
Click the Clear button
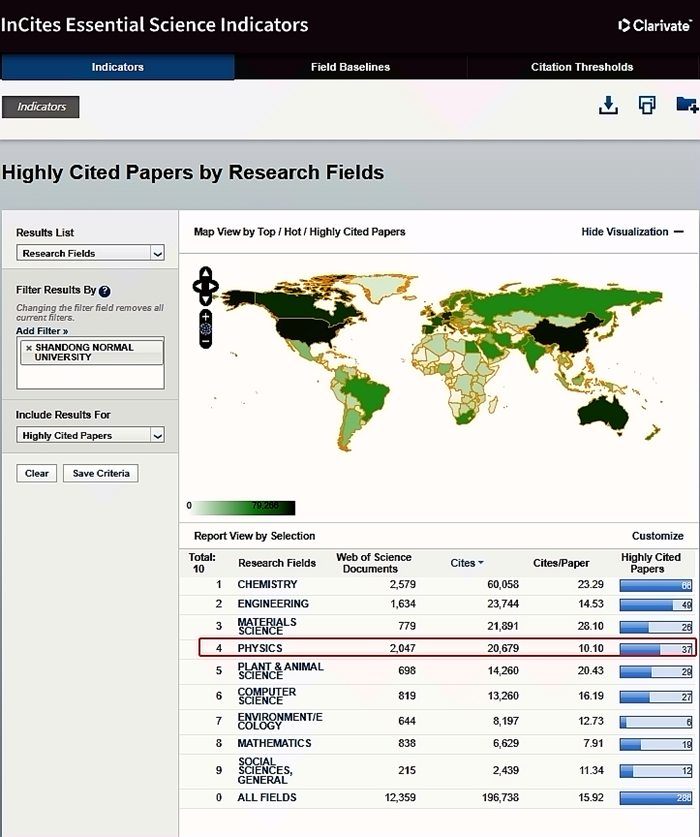coord(36,473)
